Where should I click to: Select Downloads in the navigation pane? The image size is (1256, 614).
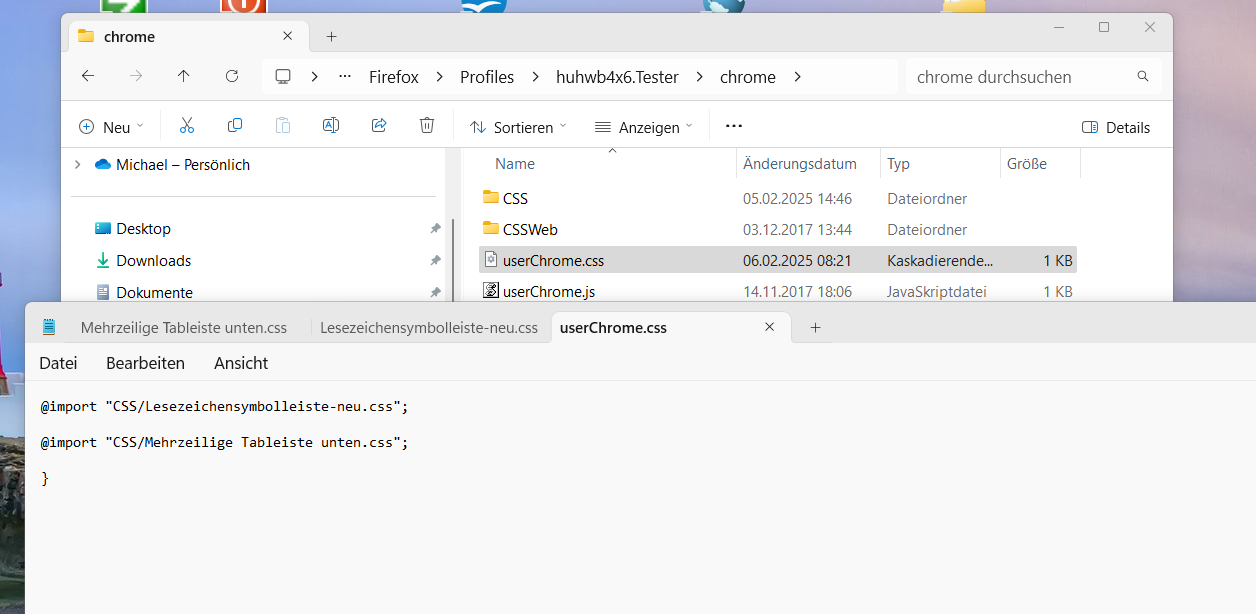pos(153,261)
